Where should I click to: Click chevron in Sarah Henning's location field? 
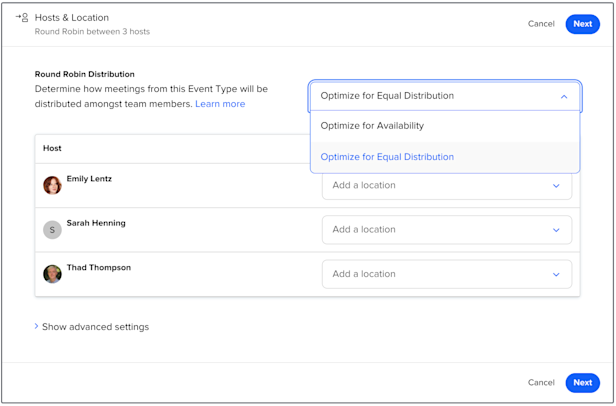coord(556,230)
